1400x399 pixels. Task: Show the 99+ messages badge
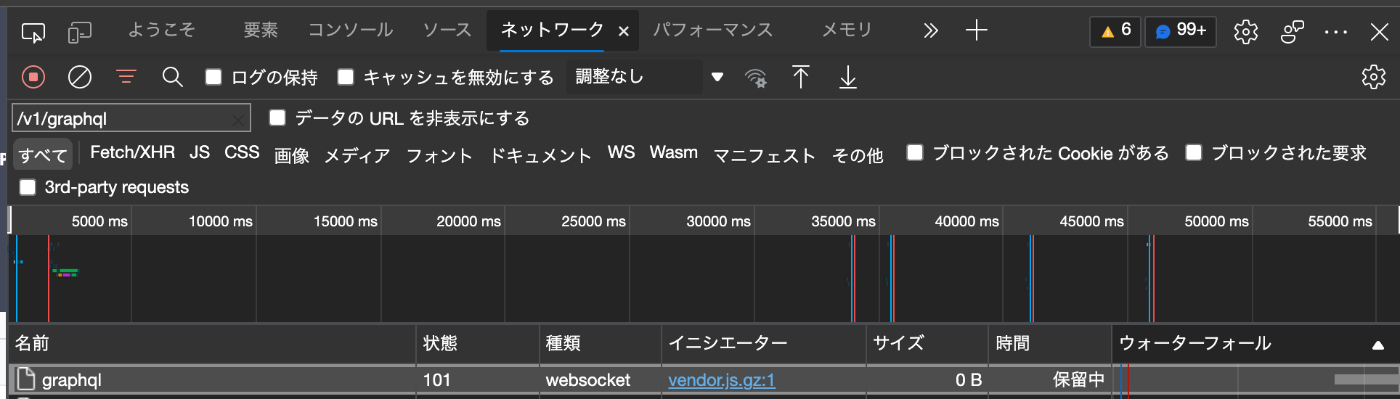click(1180, 31)
